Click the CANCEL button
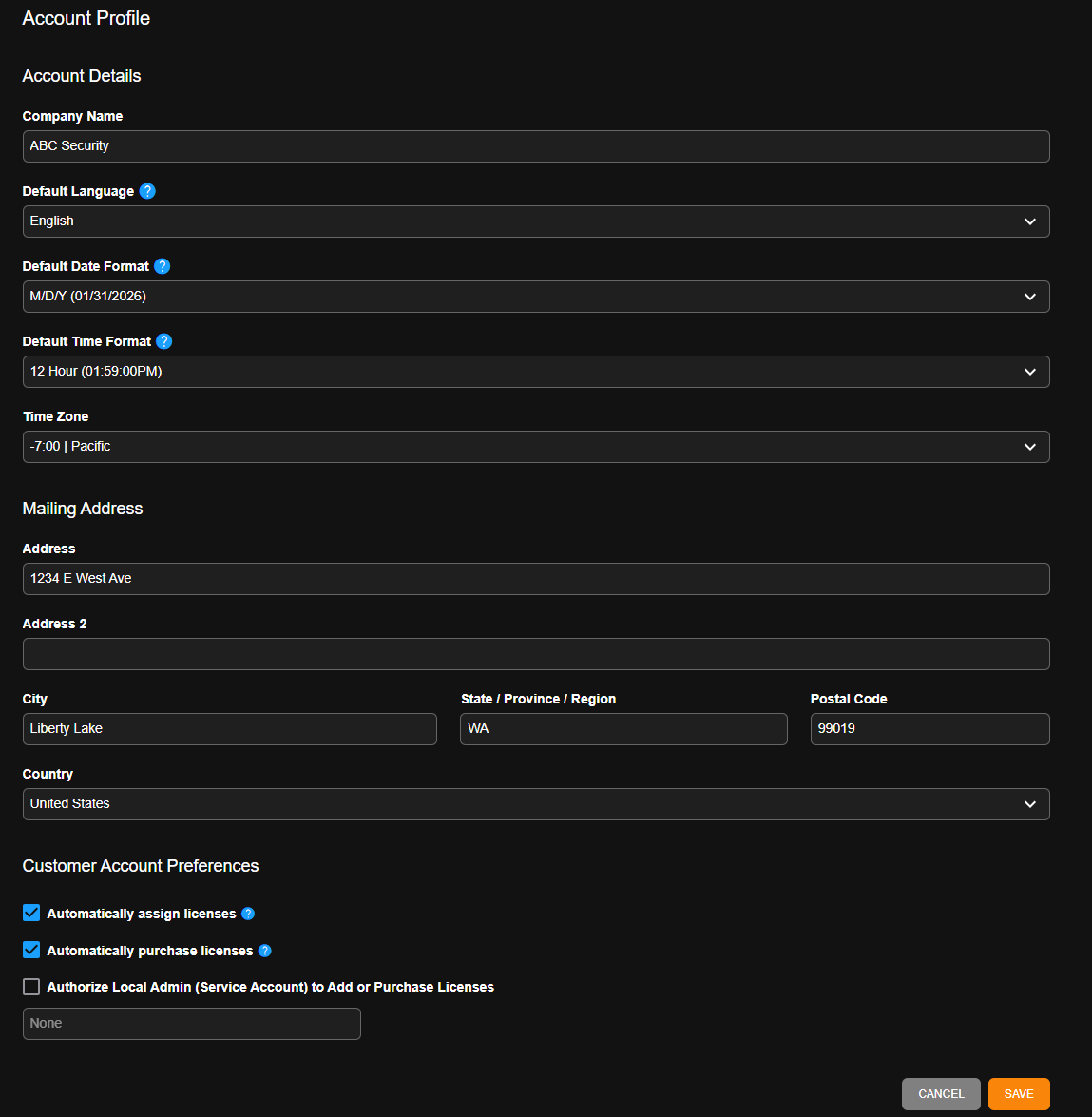The width and height of the screenshot is (1092, 1117). [x=940, y=1093]
